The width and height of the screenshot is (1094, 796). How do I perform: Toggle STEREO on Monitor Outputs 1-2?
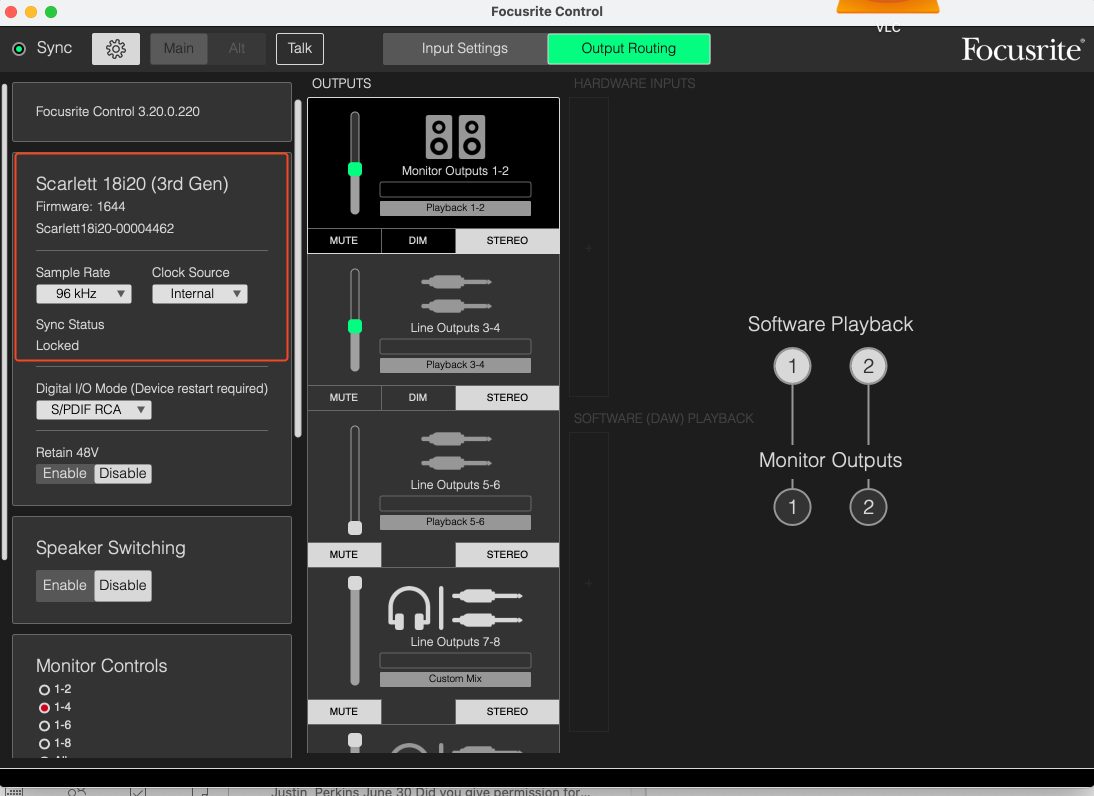pyautogui.click(x=507, y=241)
